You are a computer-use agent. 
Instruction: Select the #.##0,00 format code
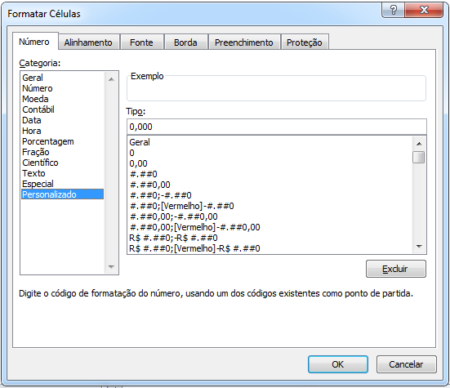[x=150, y=185]
